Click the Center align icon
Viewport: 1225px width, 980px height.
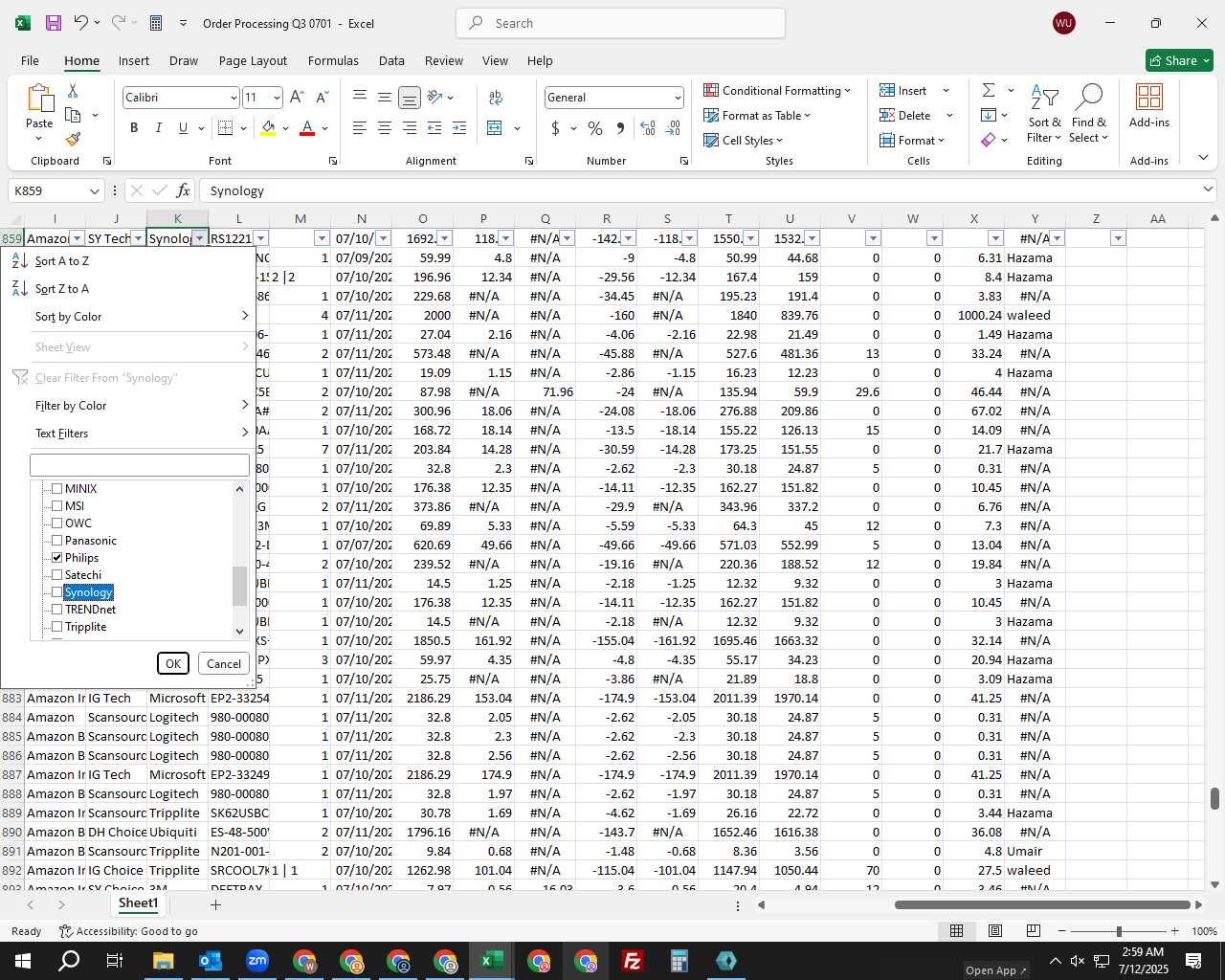pyautogui.click(x=384, y=128)
